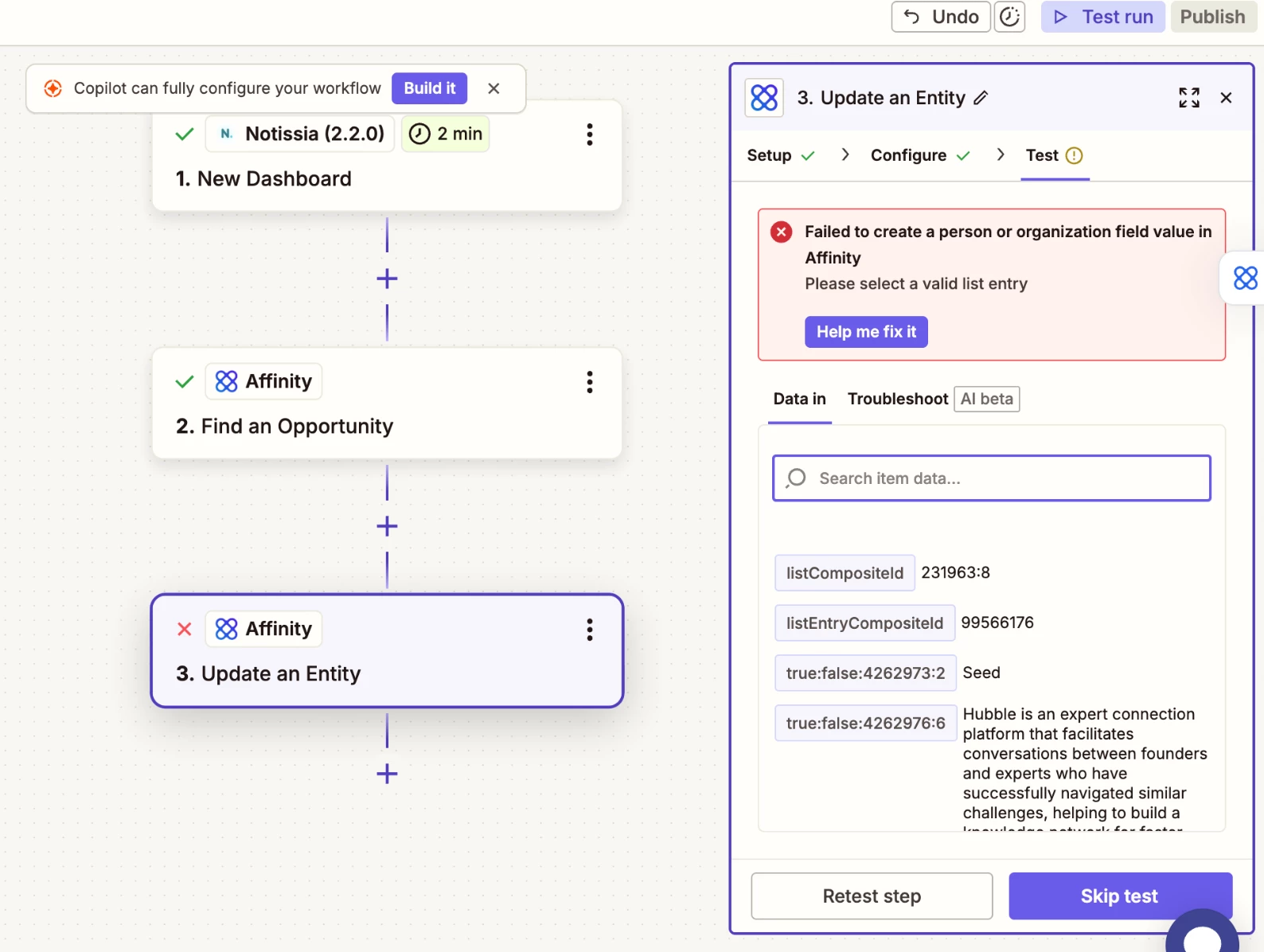
Task: Open the Troubleshoot tab
Action: tap(898, 399)
